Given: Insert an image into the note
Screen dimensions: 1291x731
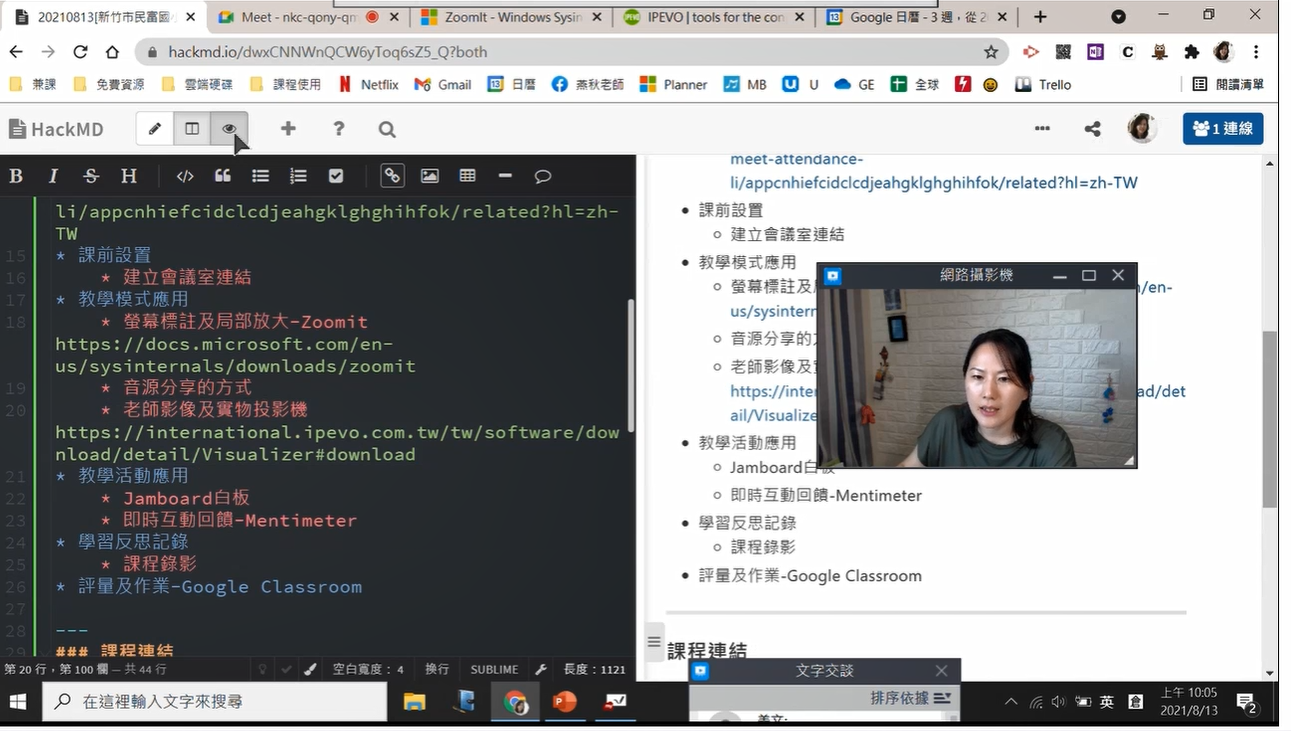Looking at the screenshot, I should point(430,176).
